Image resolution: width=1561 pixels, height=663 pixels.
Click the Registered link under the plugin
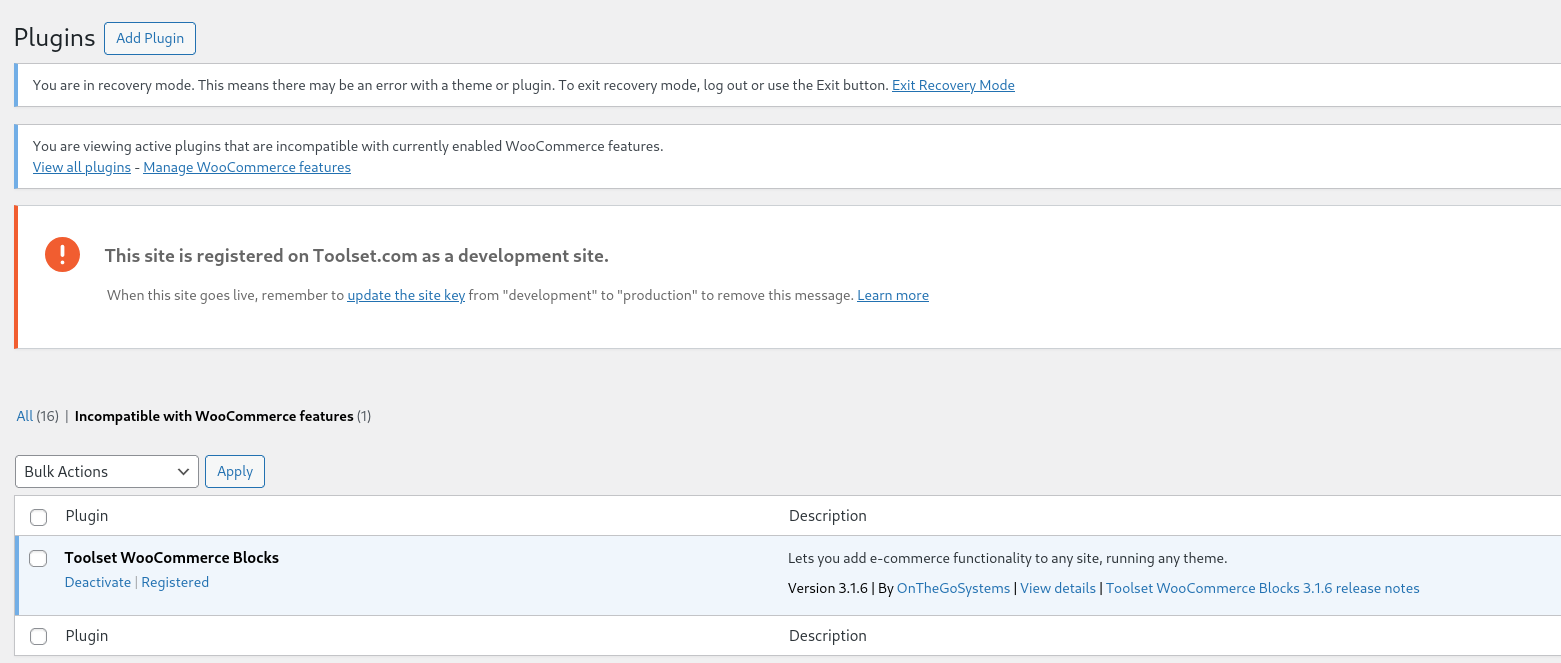[175, 583]
